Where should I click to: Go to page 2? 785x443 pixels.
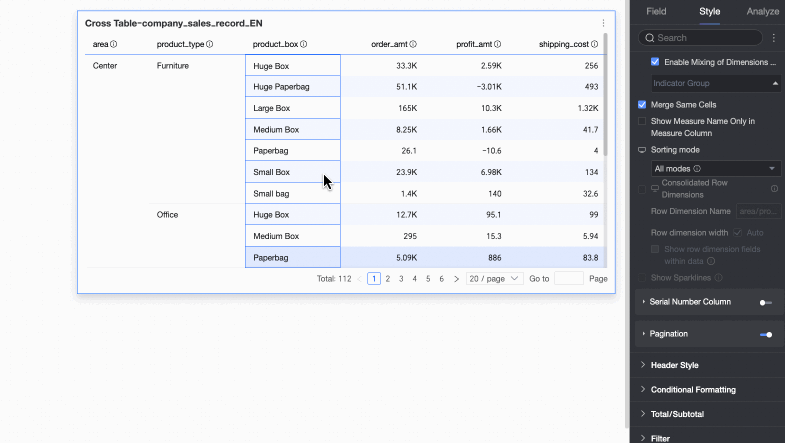point(387,279)
